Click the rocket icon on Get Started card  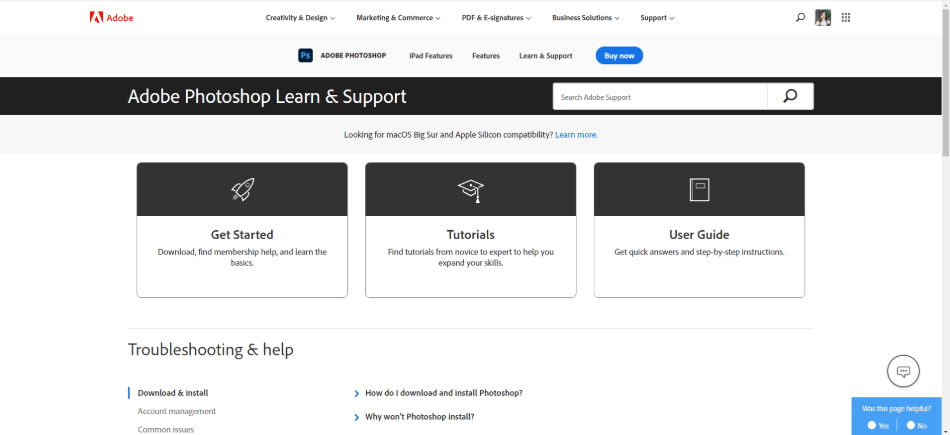click(x=242, y=190)
